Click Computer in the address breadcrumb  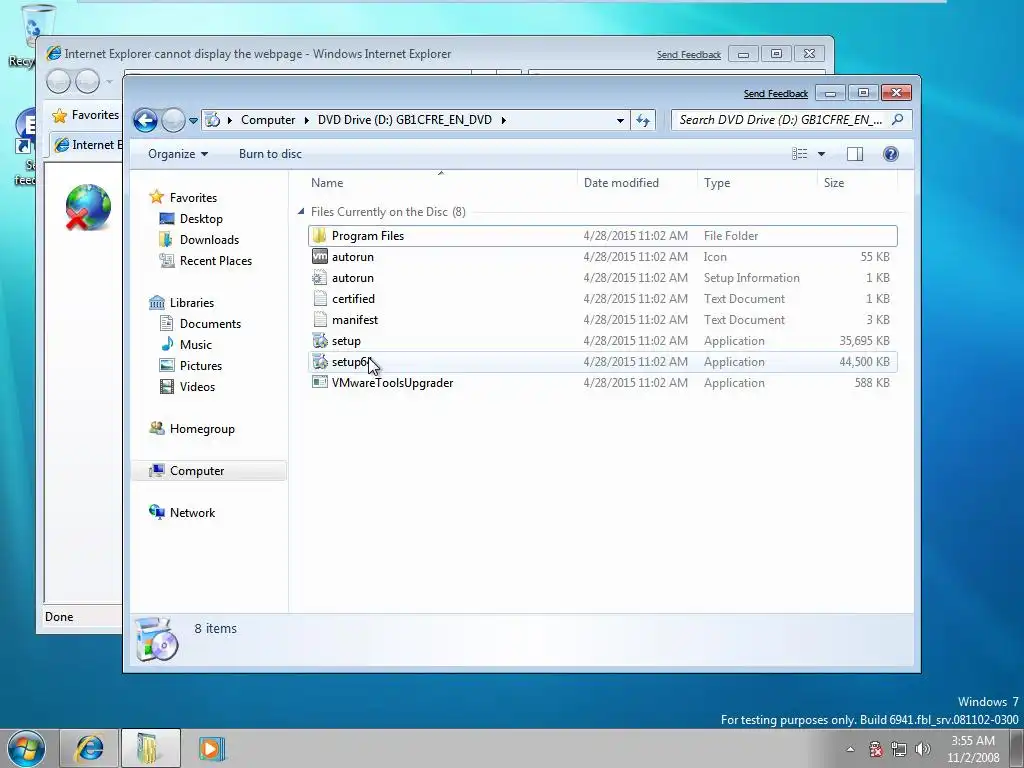[x=268, y=120]
